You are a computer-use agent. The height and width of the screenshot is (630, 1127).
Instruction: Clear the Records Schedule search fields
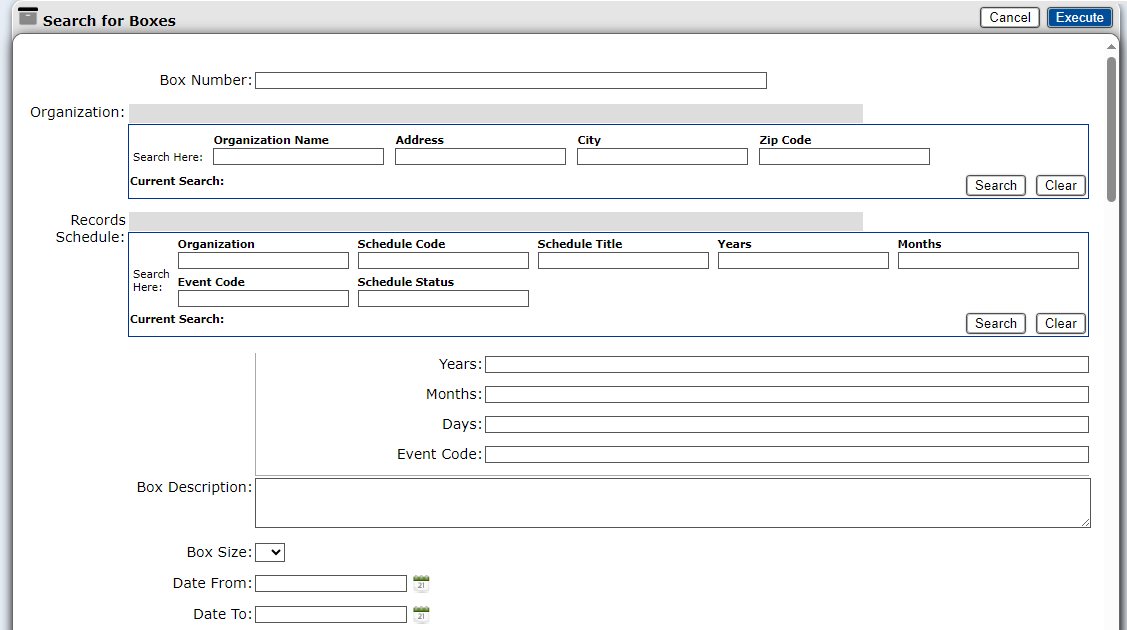[x=1060, y=323]
